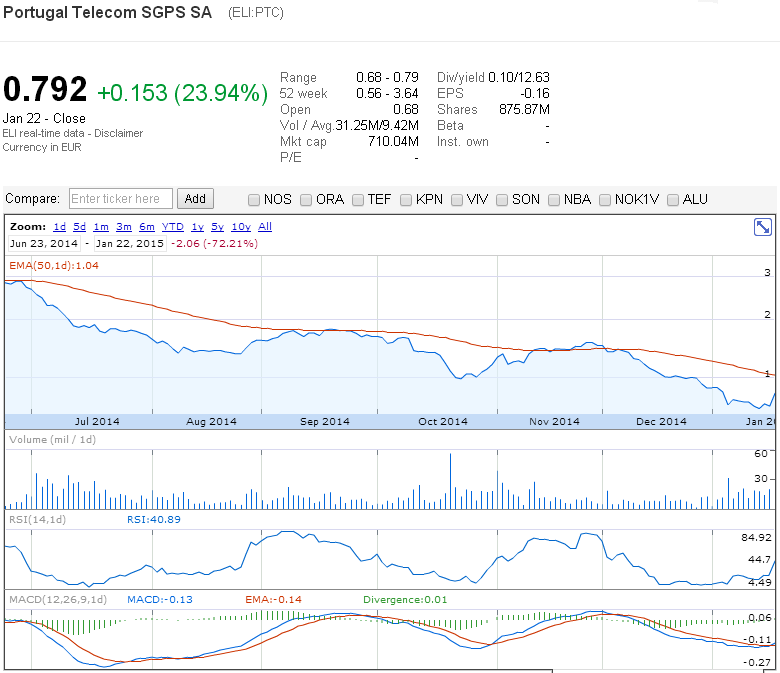Click the Enter ticker here field
Viewport: 780px width, 673px height.
(121, 198)
